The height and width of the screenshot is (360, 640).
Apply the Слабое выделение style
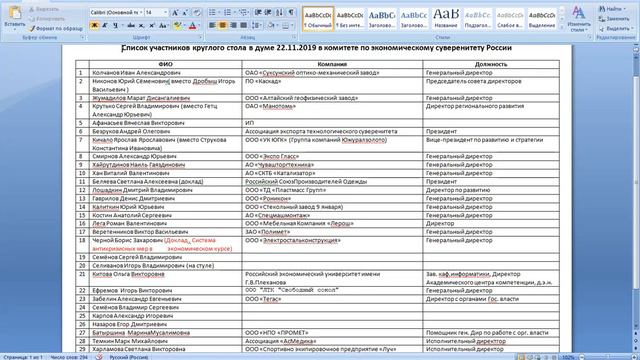coord(509,19)
